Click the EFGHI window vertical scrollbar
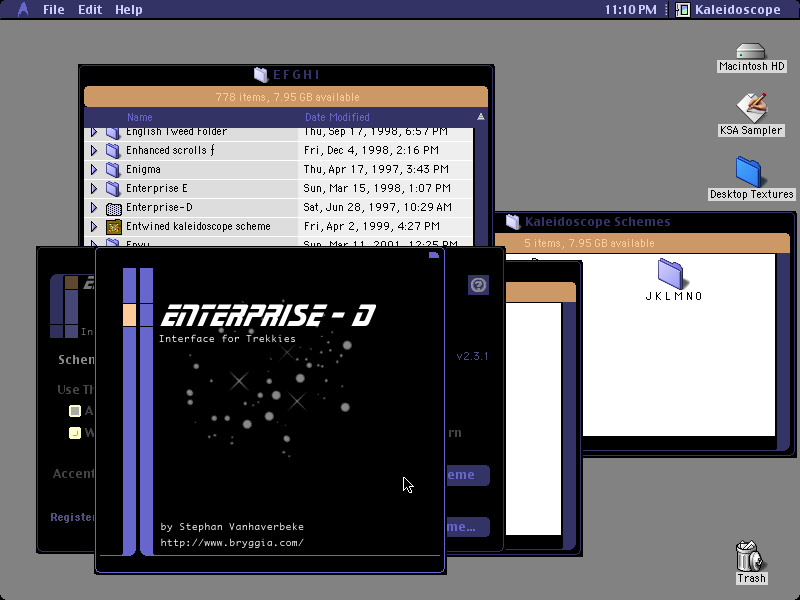The image size is (800, 600). [481, 187]
